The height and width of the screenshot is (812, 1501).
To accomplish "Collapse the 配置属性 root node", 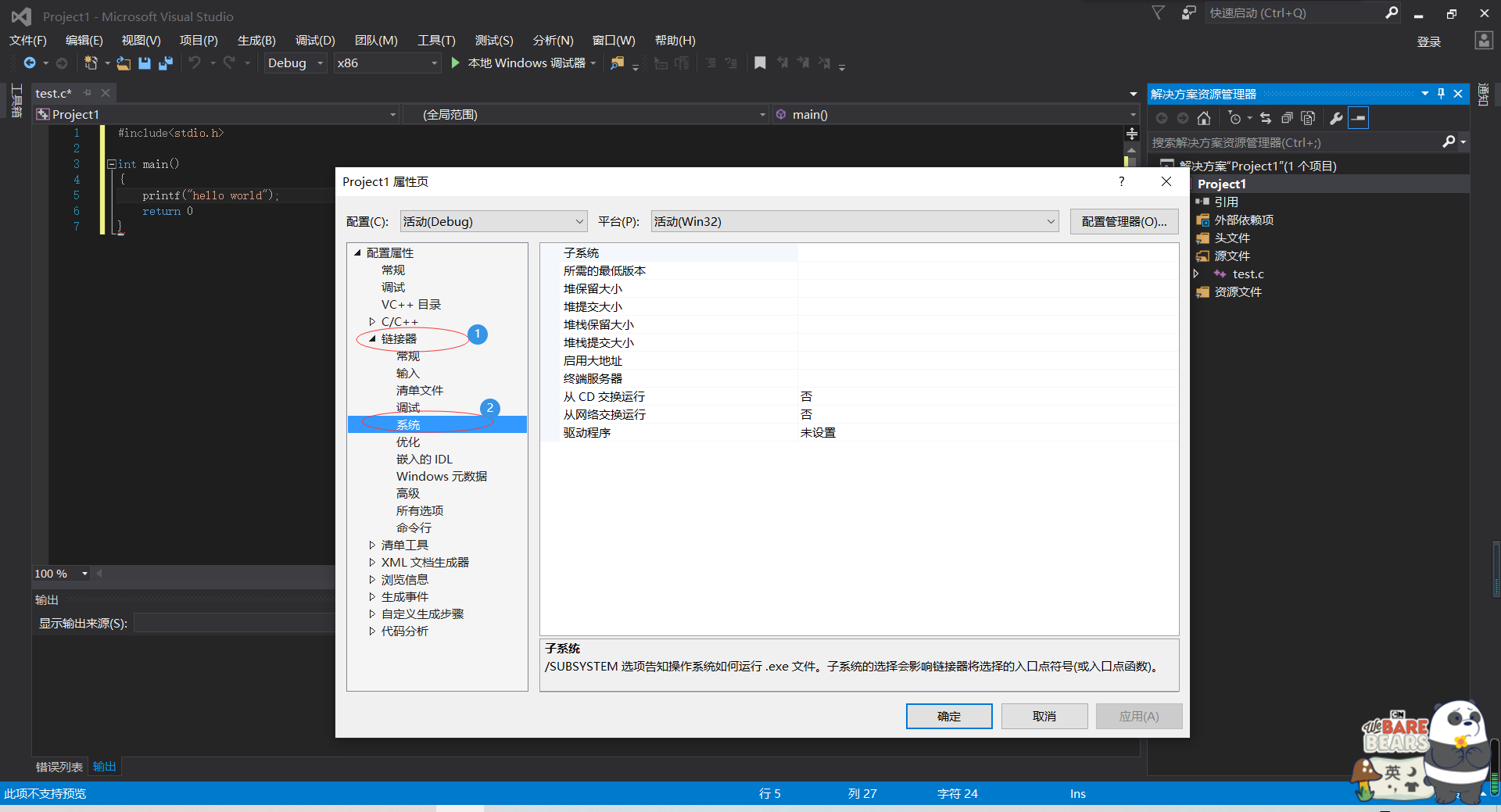I will click(357, 252).
